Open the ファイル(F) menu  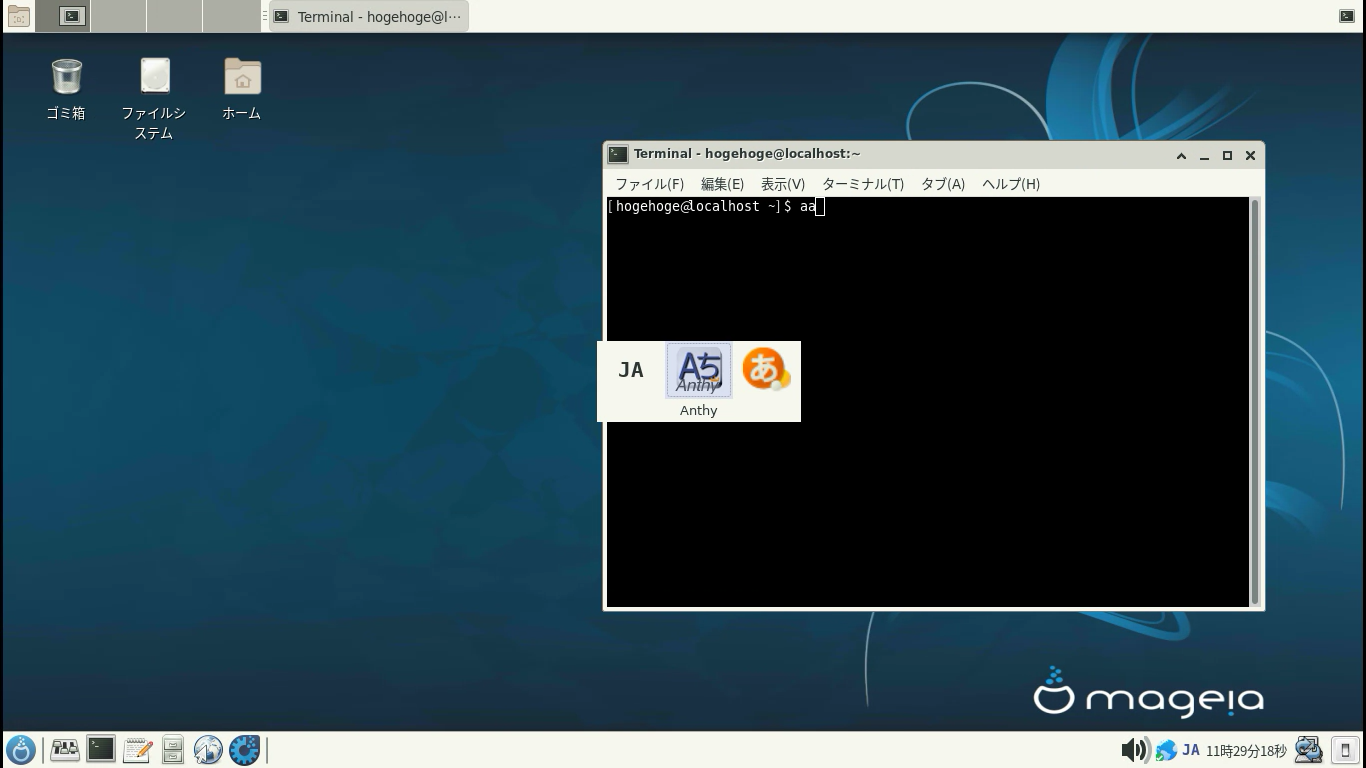point(650,184)
